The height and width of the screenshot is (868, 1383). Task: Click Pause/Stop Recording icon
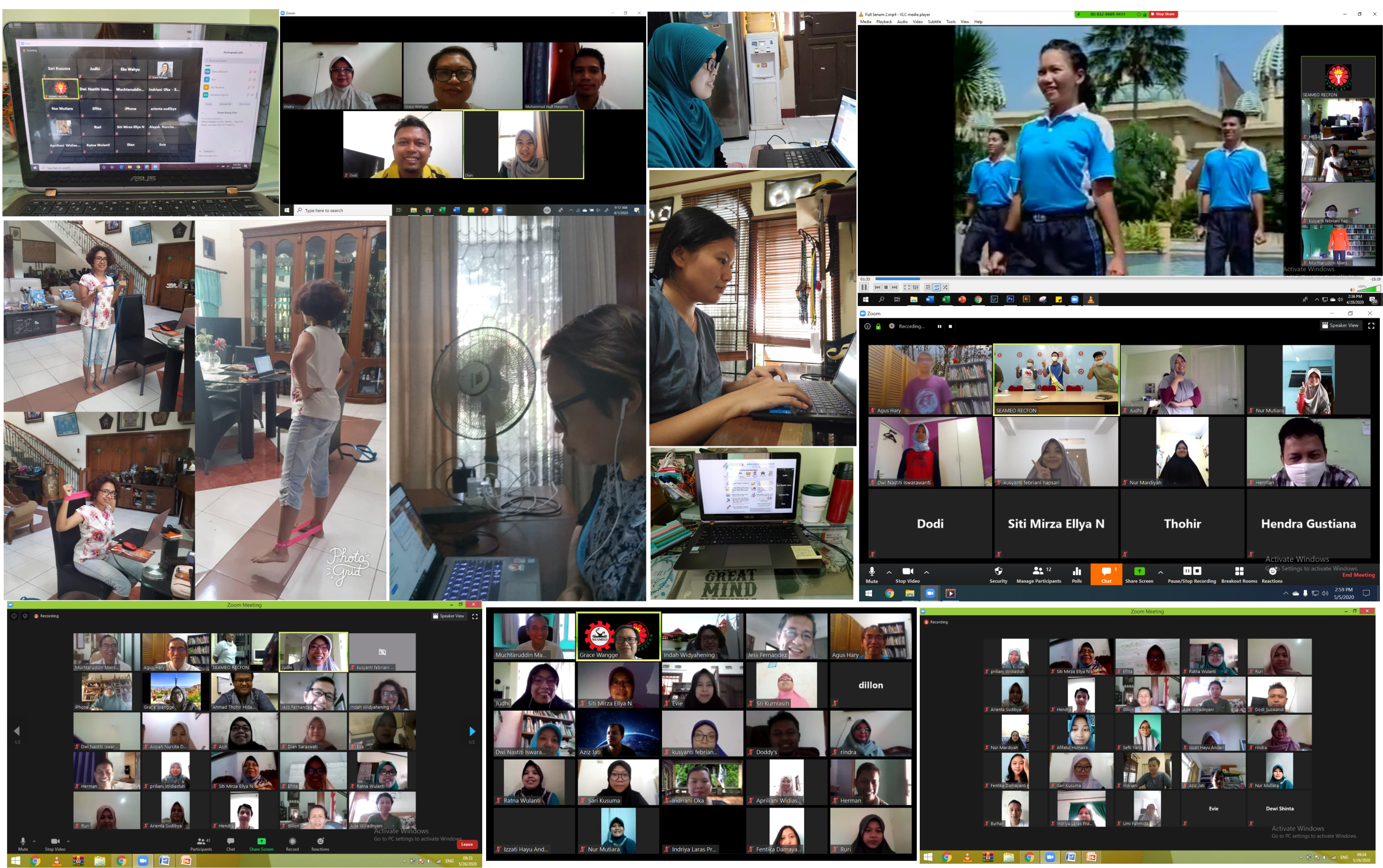[x=1192, y=571]
